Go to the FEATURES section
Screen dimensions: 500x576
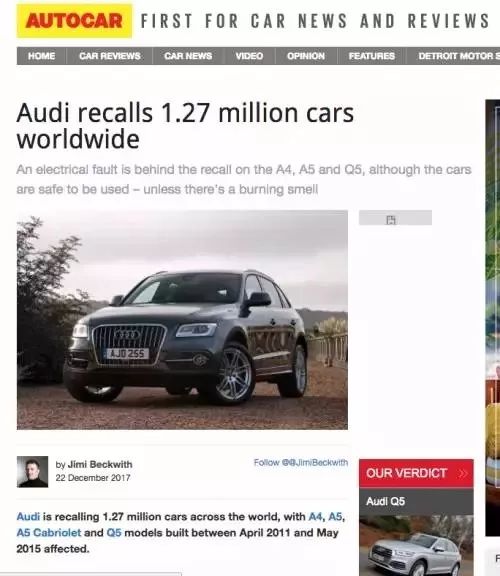[x=371, y=56]
